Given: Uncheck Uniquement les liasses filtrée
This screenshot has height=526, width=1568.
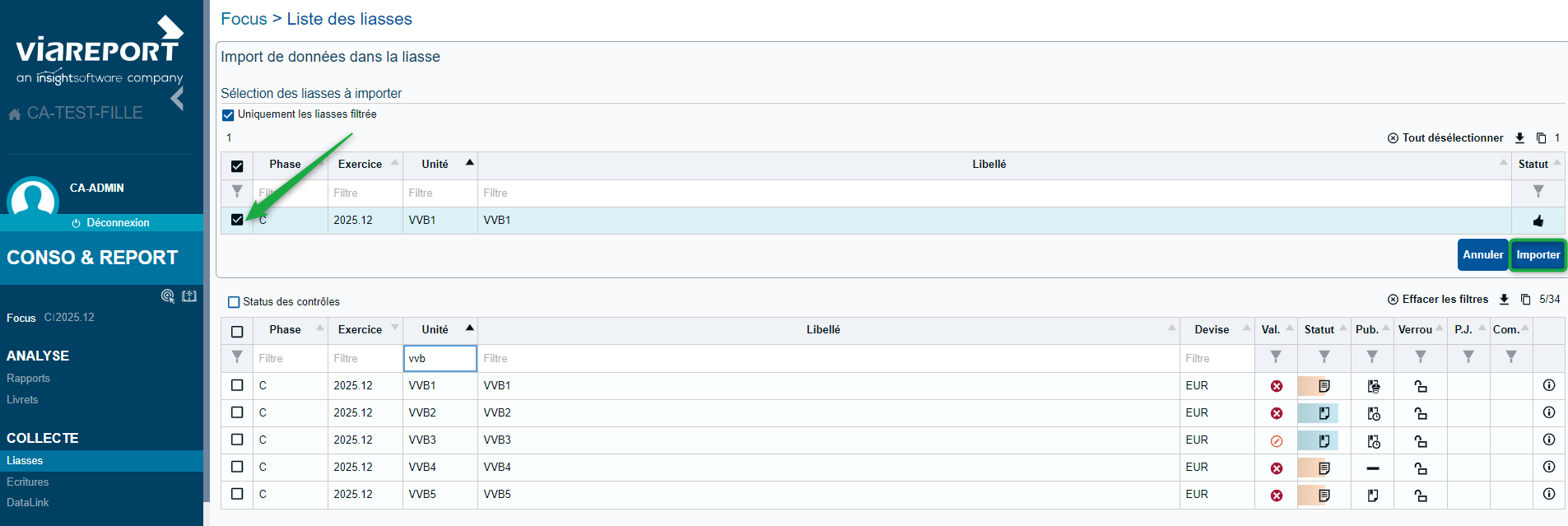Looking at the screenshot, I should (x=228, y=115).
